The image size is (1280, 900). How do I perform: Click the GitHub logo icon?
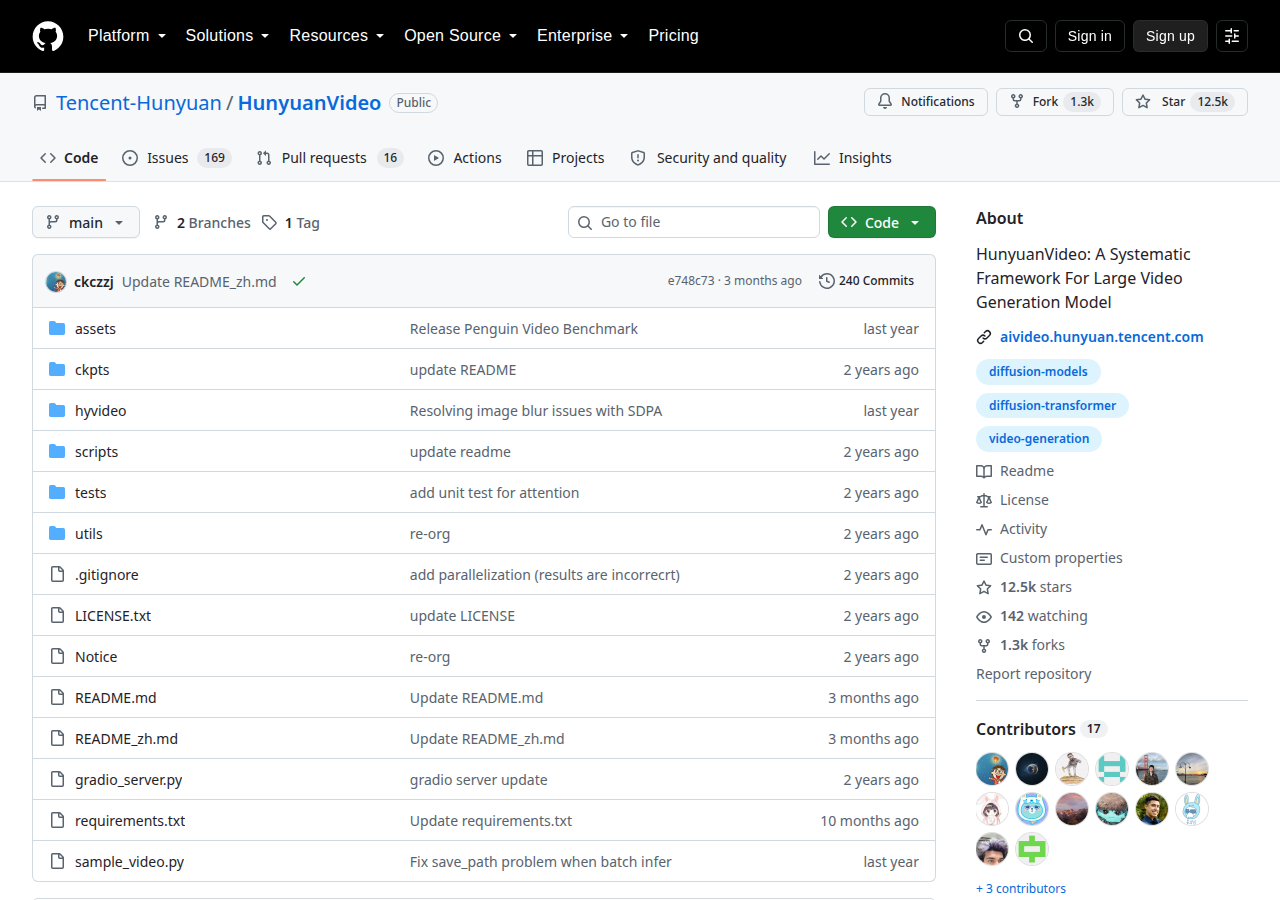coord(48,36)
